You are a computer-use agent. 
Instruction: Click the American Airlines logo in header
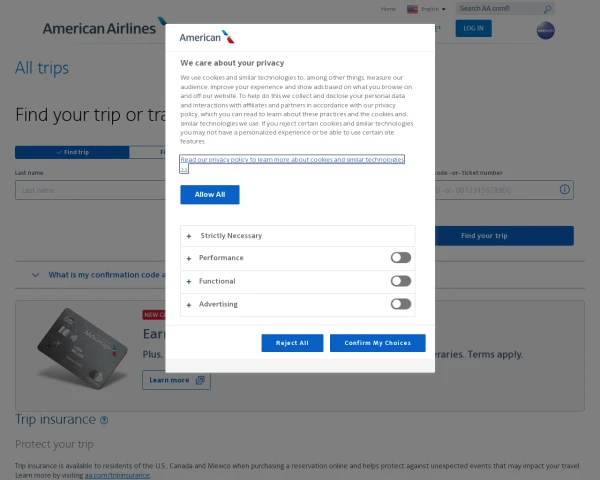[100, 28]
